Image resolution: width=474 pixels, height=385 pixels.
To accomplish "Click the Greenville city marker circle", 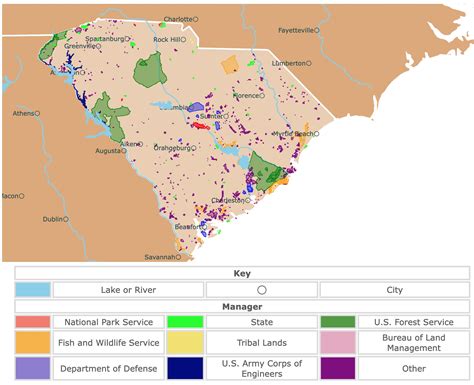I will [x=98, y=46].
